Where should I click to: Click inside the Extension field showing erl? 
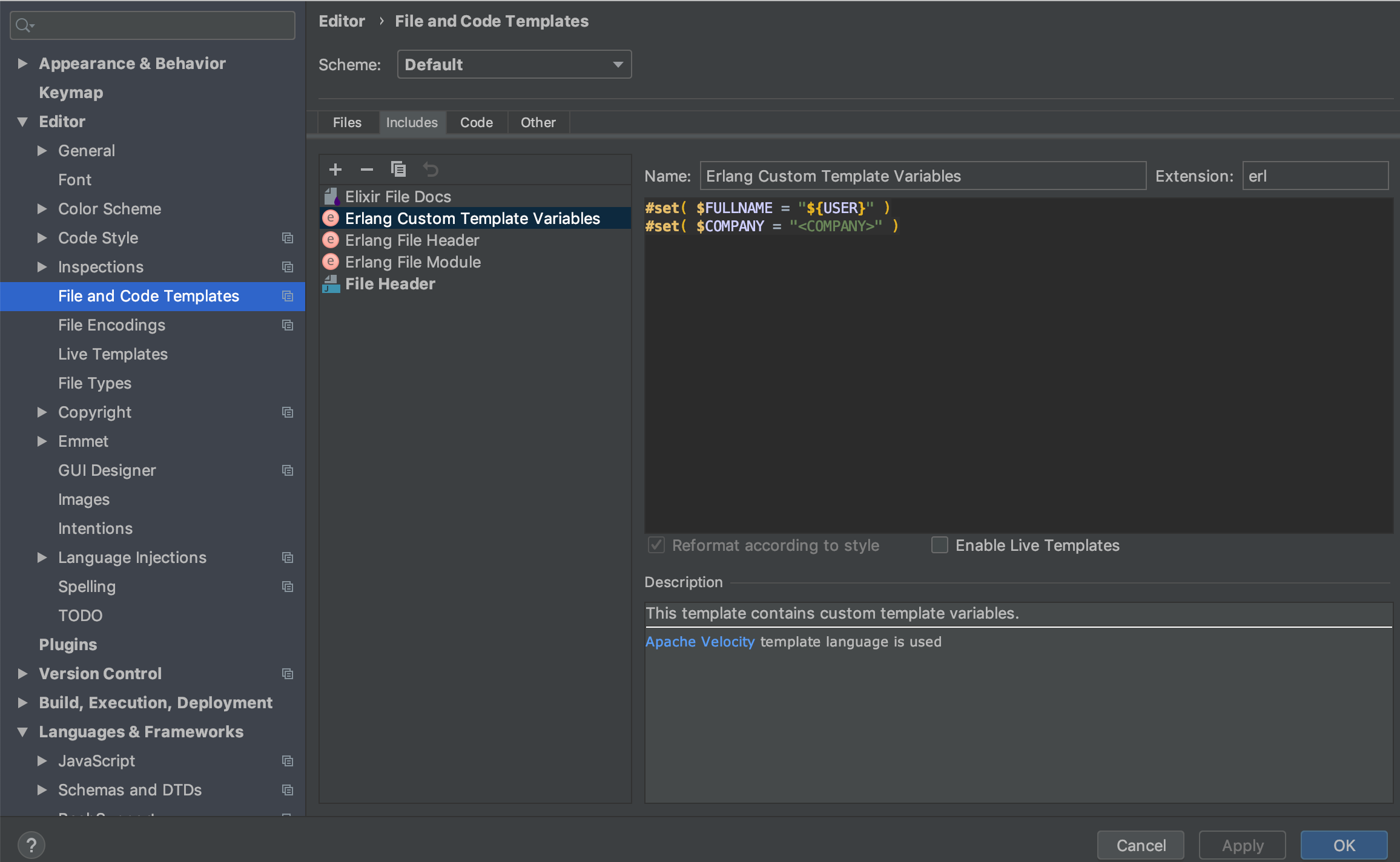coord(1314,176)
